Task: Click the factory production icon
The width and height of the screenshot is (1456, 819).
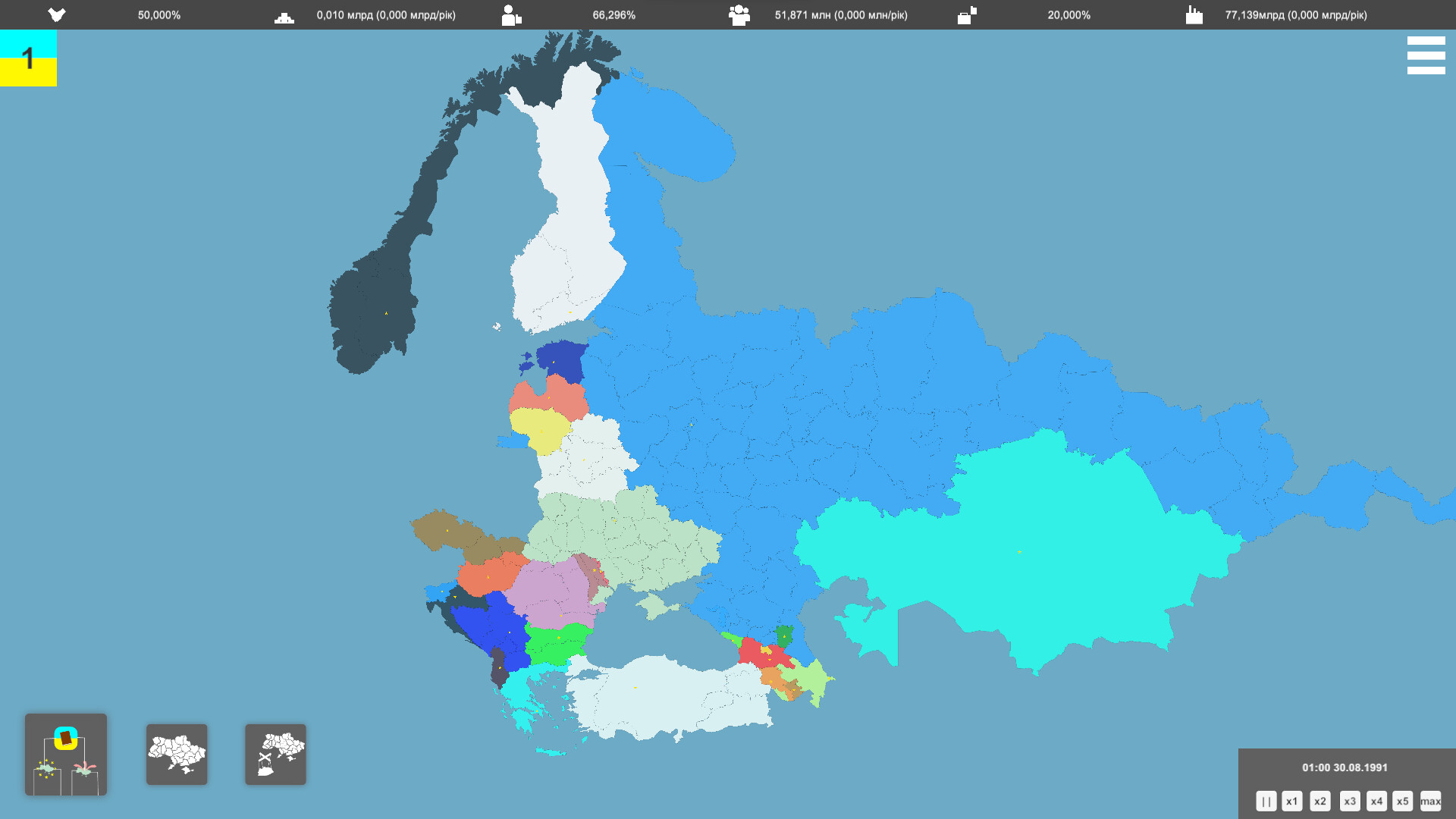Action: [1194, 14]
